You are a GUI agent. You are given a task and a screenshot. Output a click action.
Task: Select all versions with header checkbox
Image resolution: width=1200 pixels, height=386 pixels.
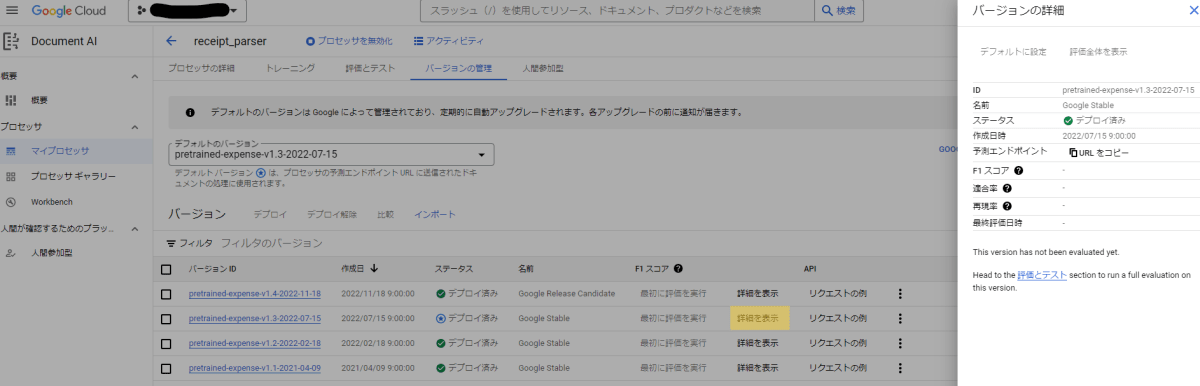pos(166,269)
